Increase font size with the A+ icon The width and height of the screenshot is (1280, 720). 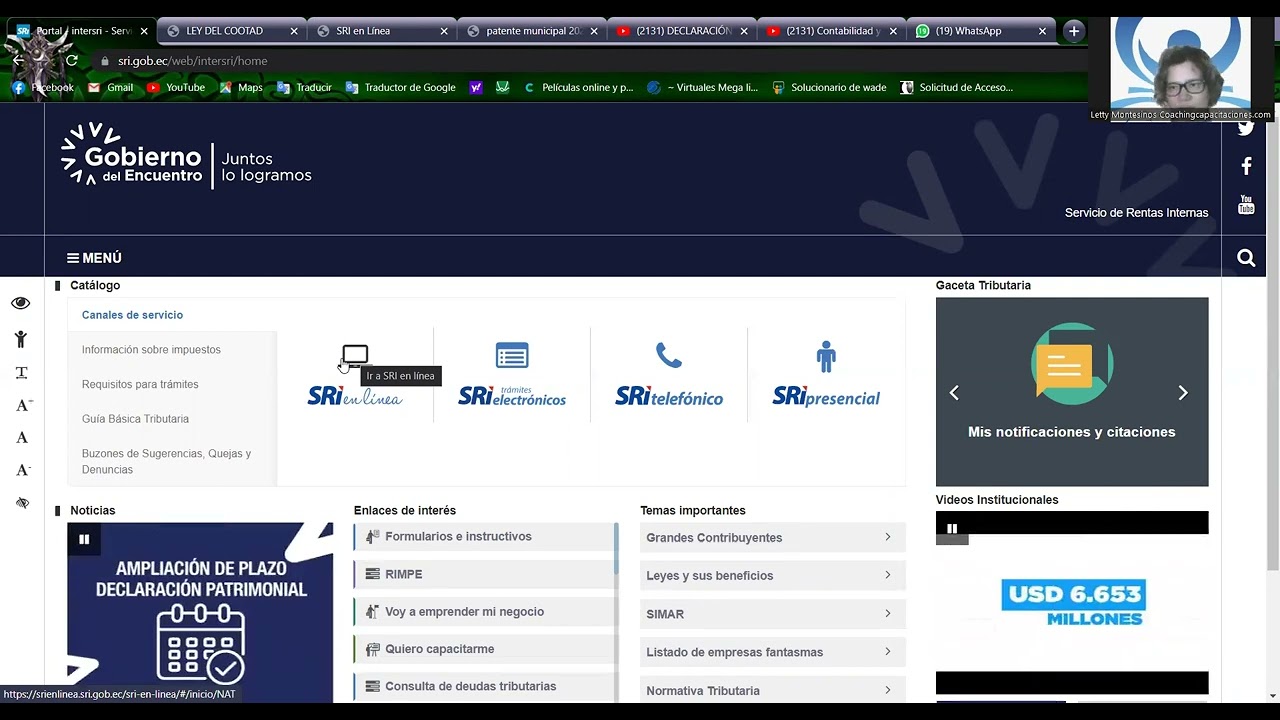point(23,405)
